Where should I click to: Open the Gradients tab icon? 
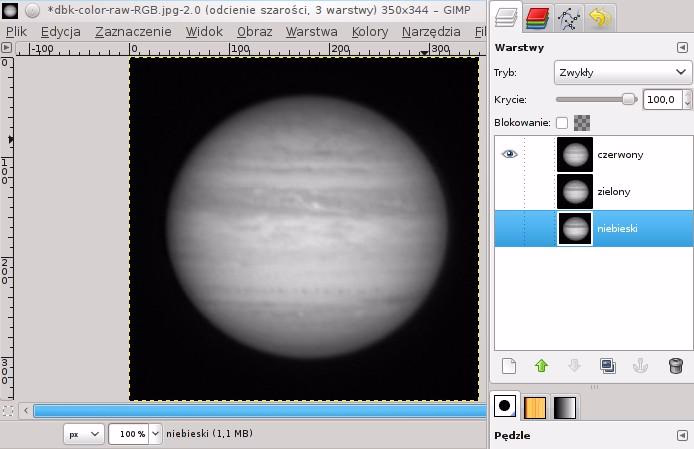[564, 407]
